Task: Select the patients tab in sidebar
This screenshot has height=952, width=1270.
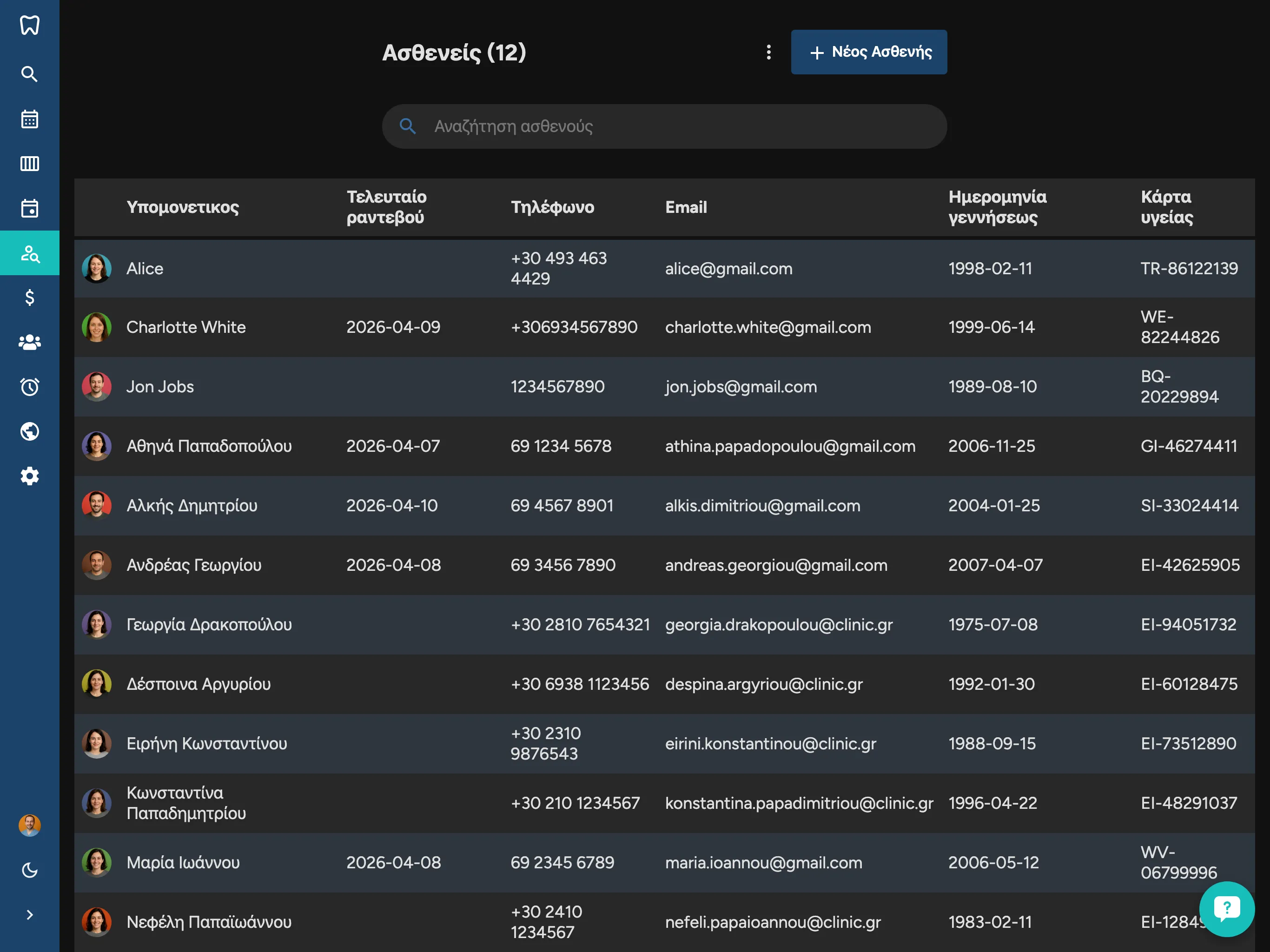Action: [x=29, y=252]
